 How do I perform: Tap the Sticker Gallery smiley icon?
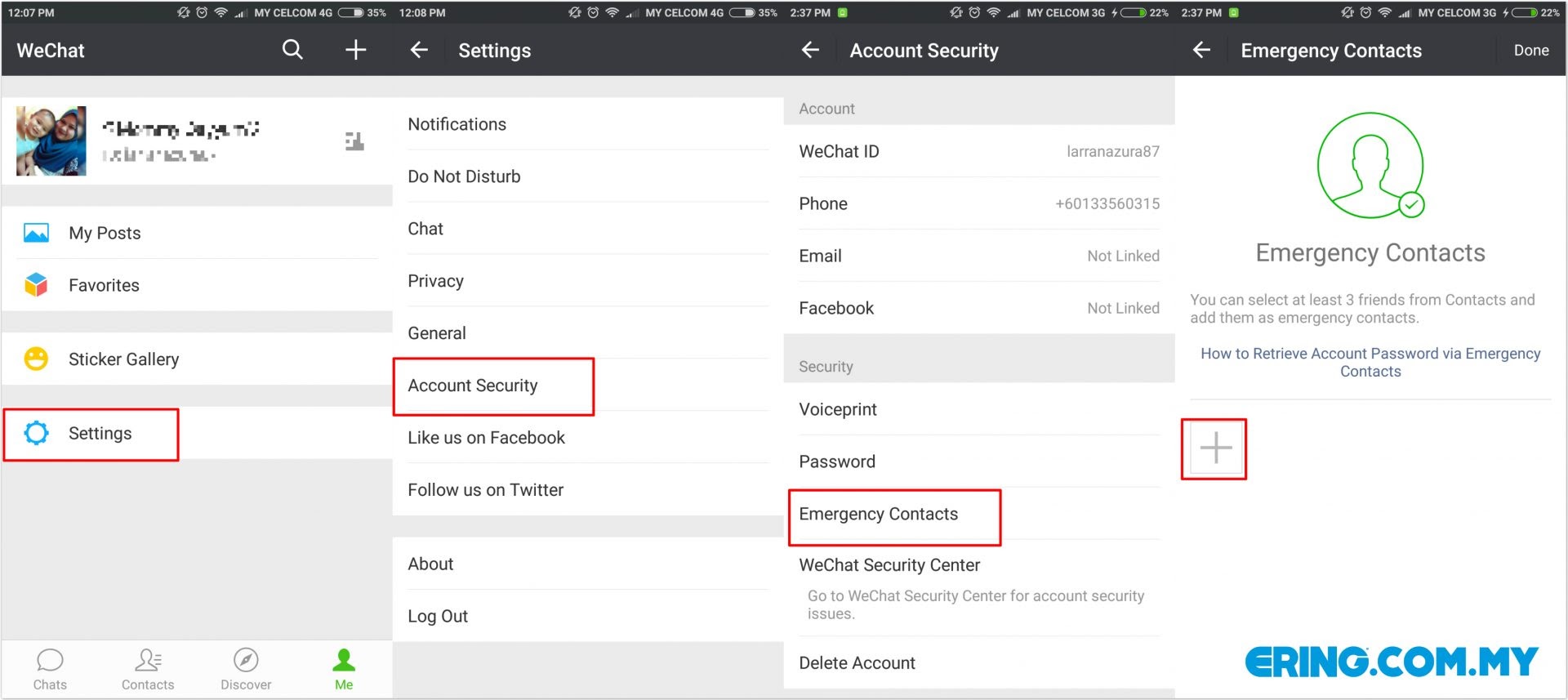coord(36,359)
